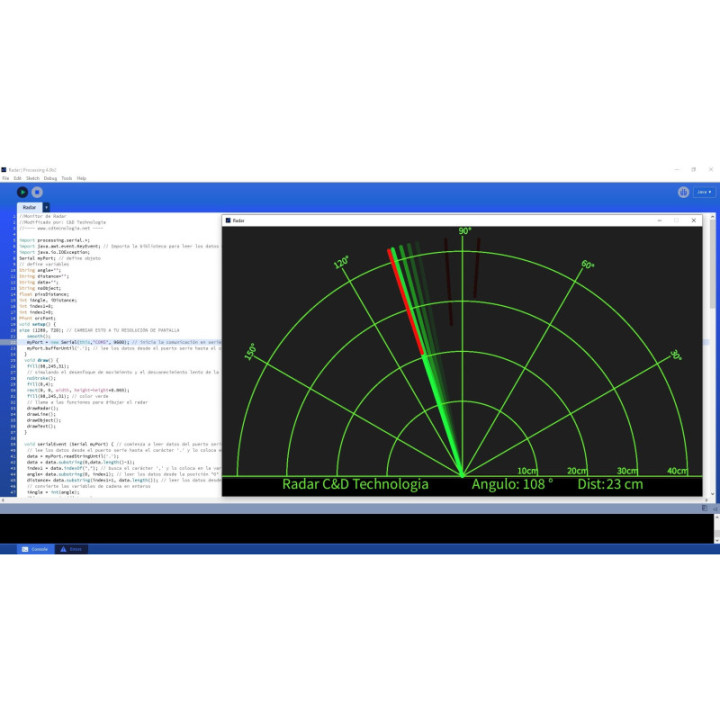The image size is (720, 720).
Task: Click the 'import processing.serial.*;' line
Action: tap(54, 240)
